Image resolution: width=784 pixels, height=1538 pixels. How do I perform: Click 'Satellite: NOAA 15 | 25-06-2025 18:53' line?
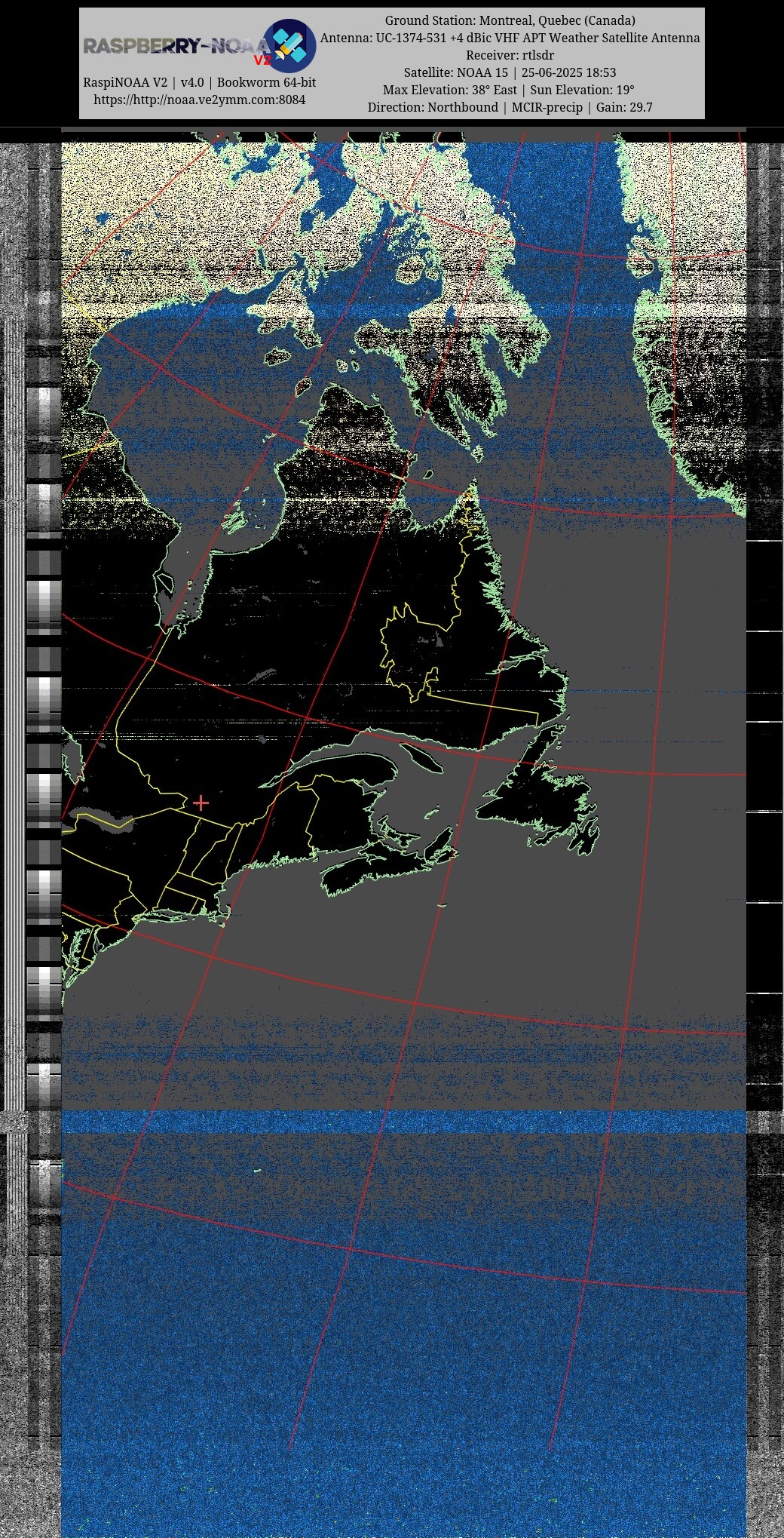(510, 72)
